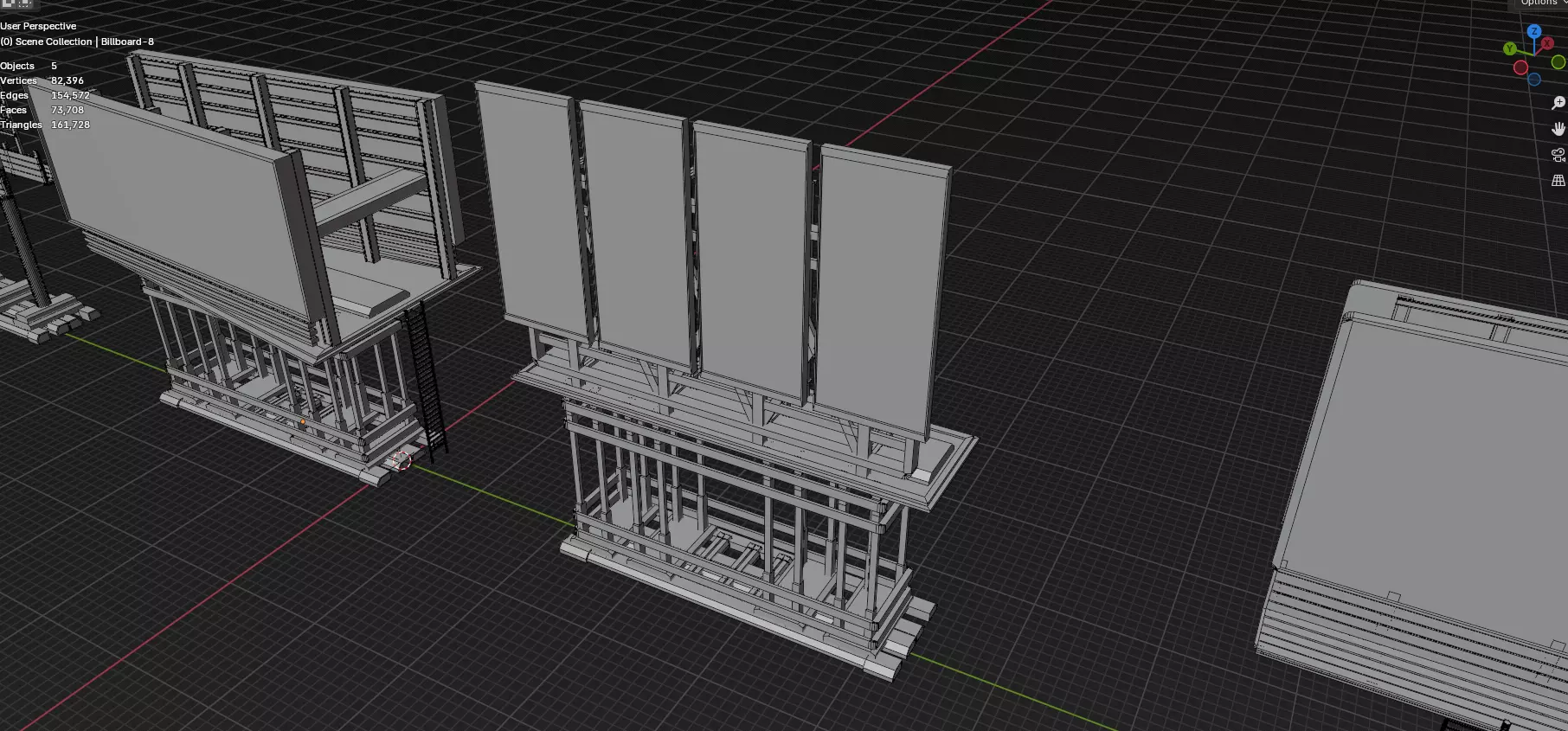Click the hand pan view icon
The image size is (1568, 731).
[x=1558, y=129]
